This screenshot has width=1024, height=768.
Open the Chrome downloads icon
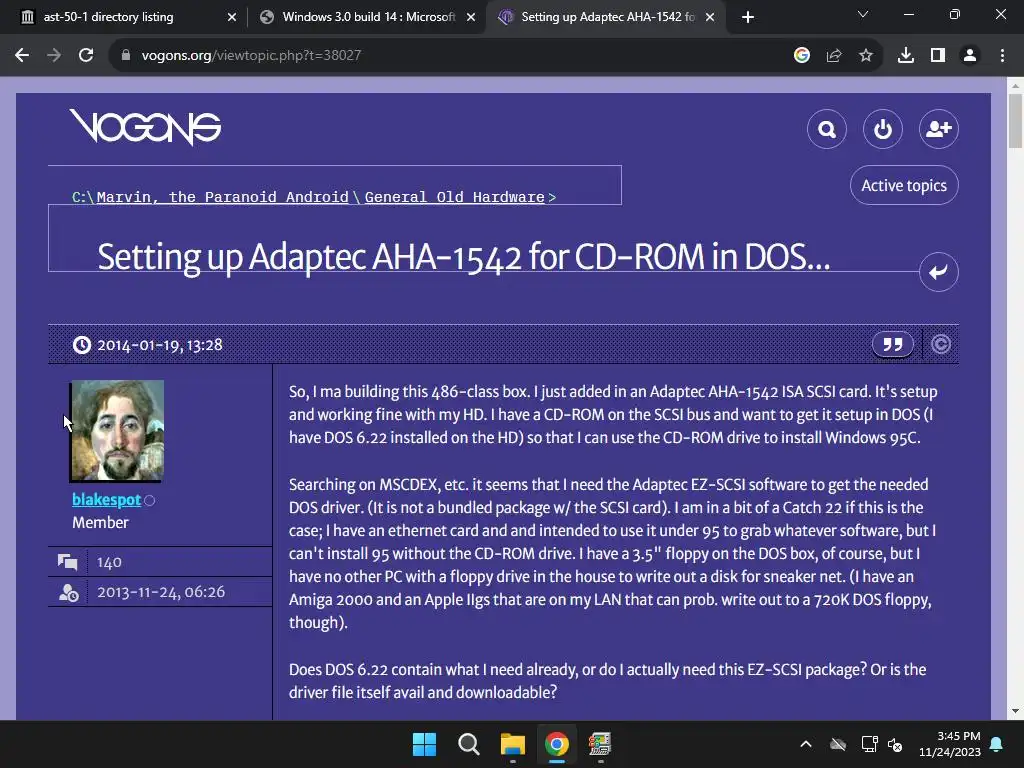(906, 56)
